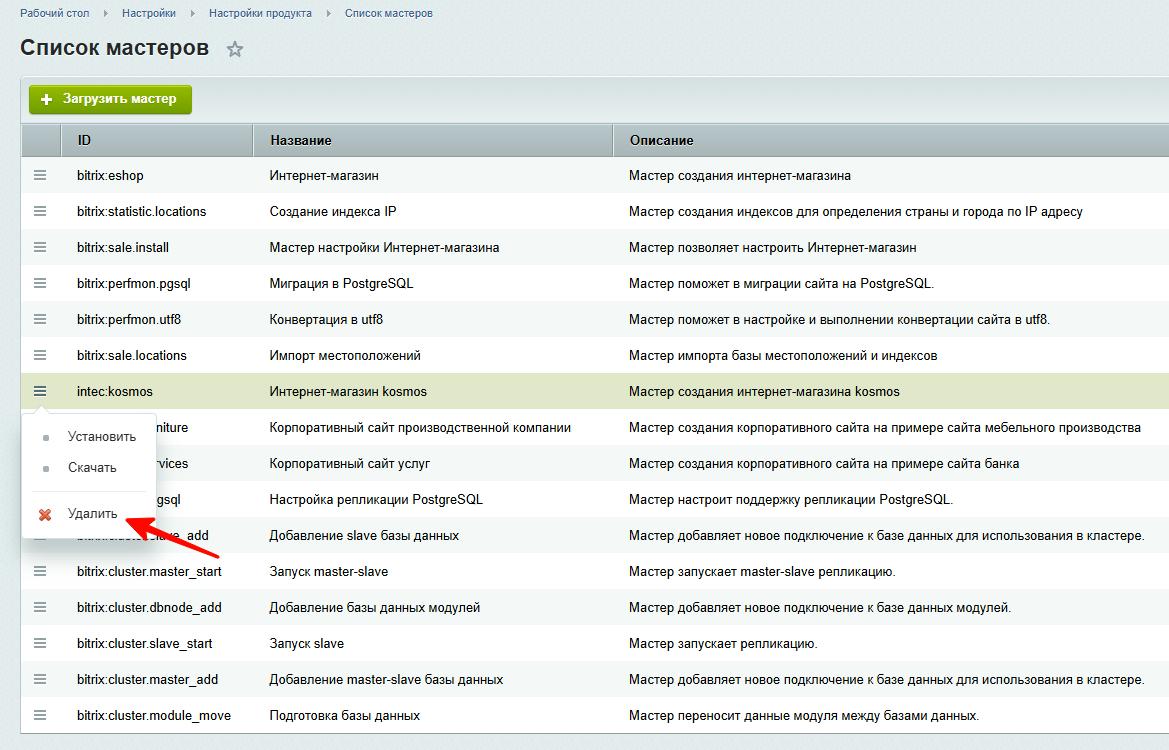Open actions menu for bitrix:cluster.master_start
1169x750 pixels.
click(x=40, y=571)
